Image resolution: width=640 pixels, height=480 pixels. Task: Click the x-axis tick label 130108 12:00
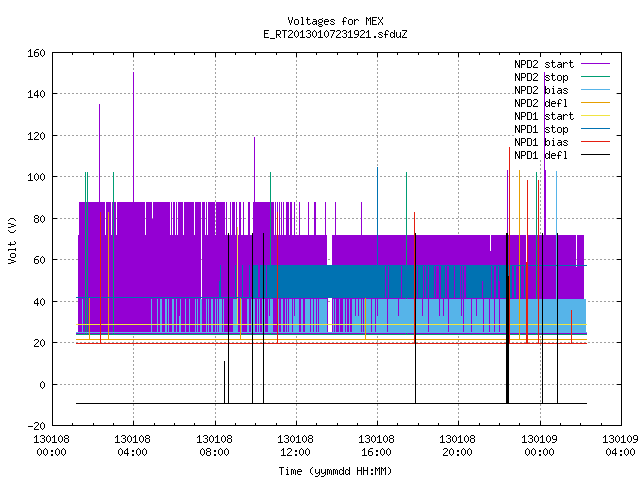coord(296,446)
